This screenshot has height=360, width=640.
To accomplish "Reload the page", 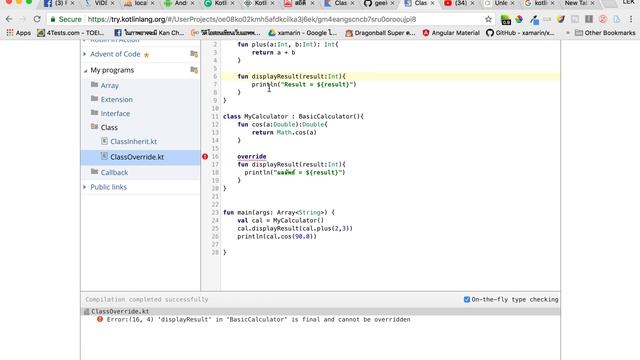I will (x=37, y=19).
